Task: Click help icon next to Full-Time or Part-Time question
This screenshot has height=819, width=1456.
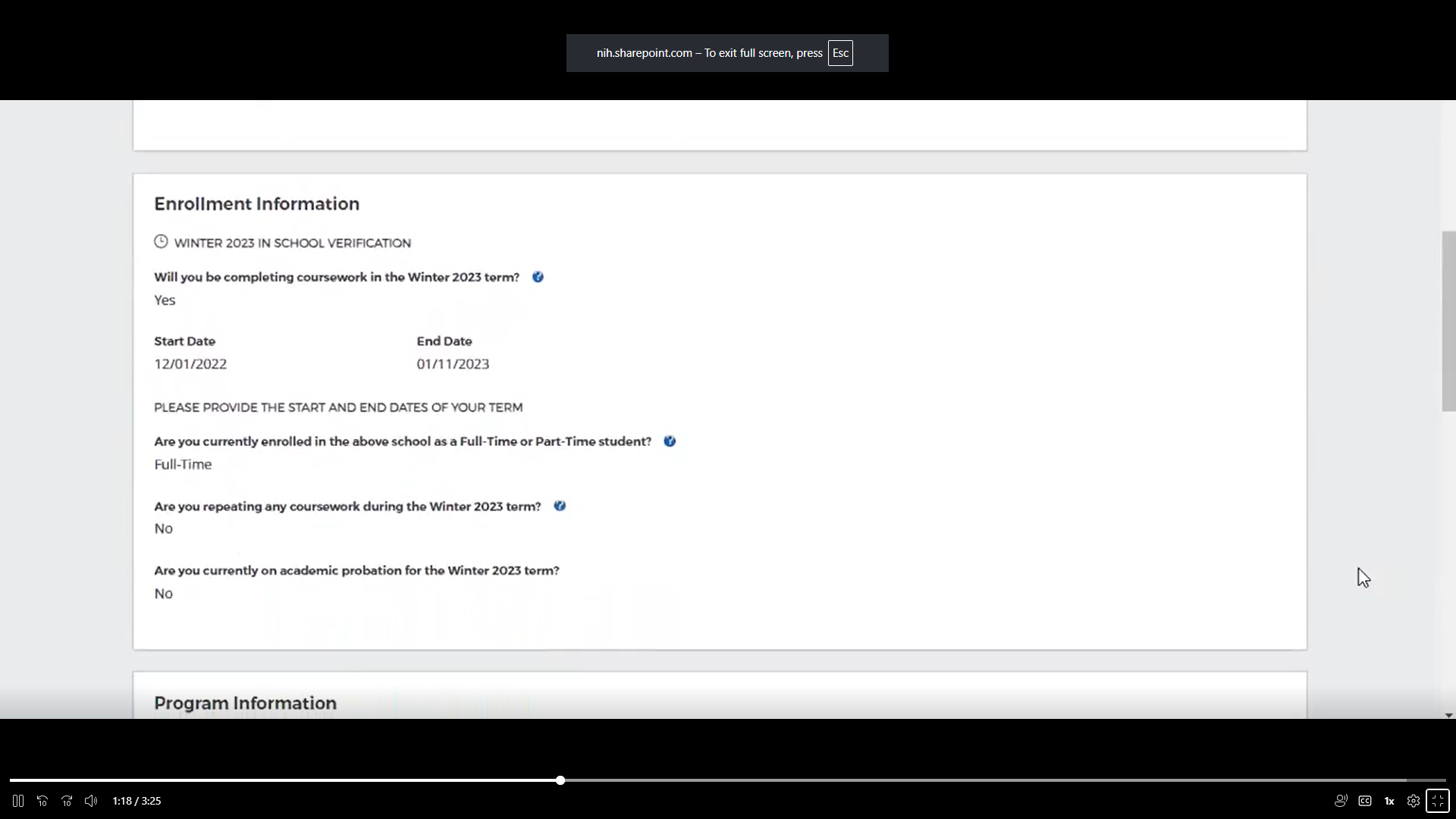Action: tap(670, 441)
